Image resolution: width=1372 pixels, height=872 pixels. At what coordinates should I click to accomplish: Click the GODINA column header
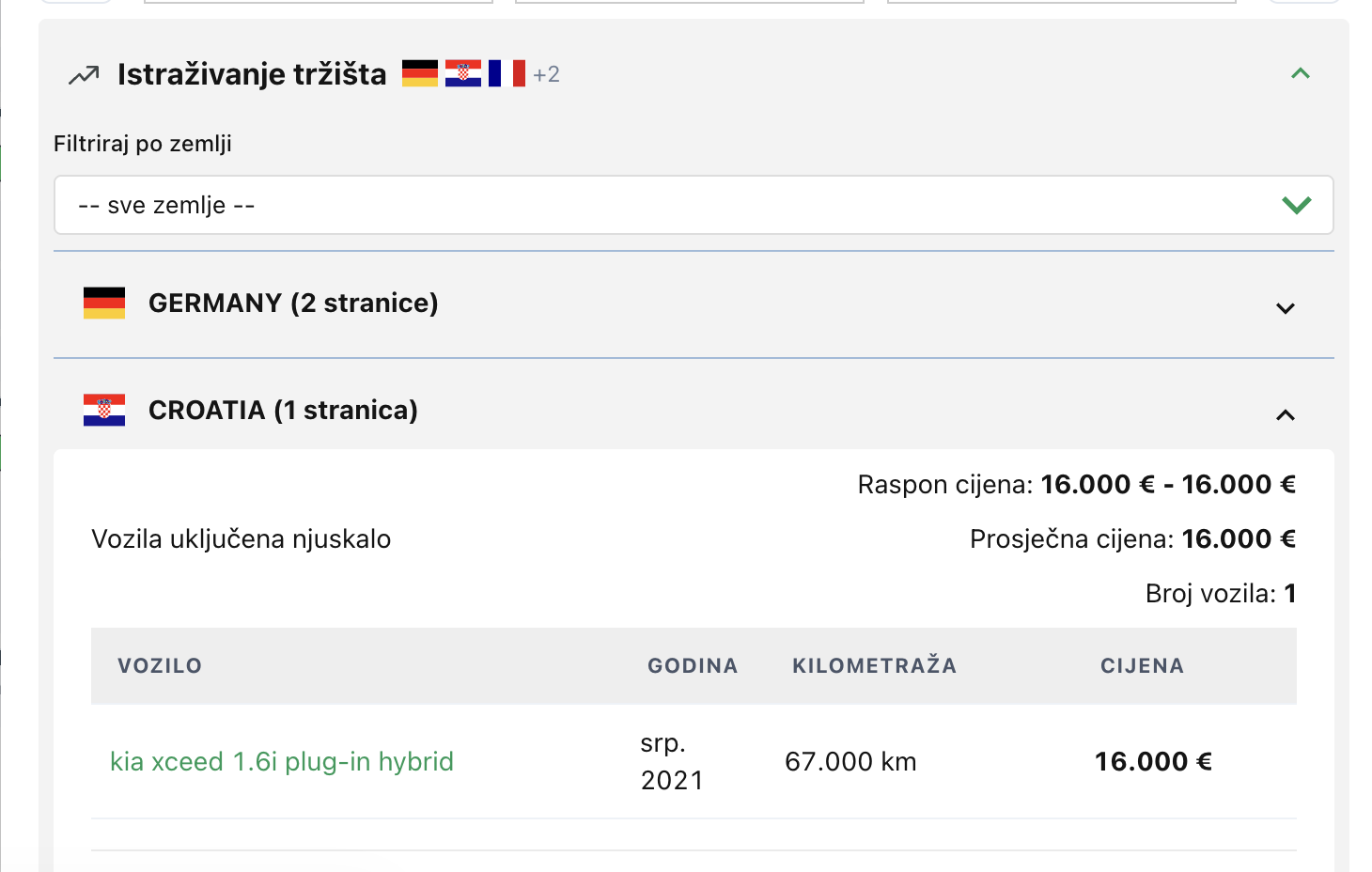point(693,666)
